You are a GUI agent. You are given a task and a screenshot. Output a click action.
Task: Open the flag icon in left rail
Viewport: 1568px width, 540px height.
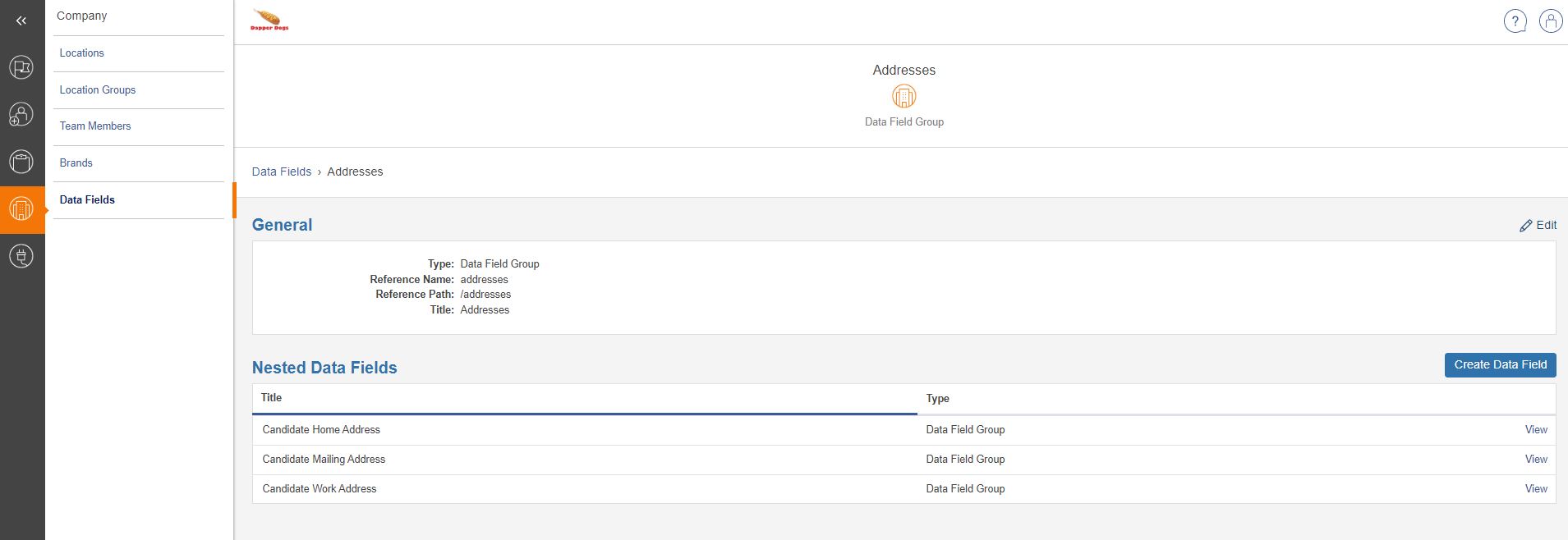coord(21,67)
